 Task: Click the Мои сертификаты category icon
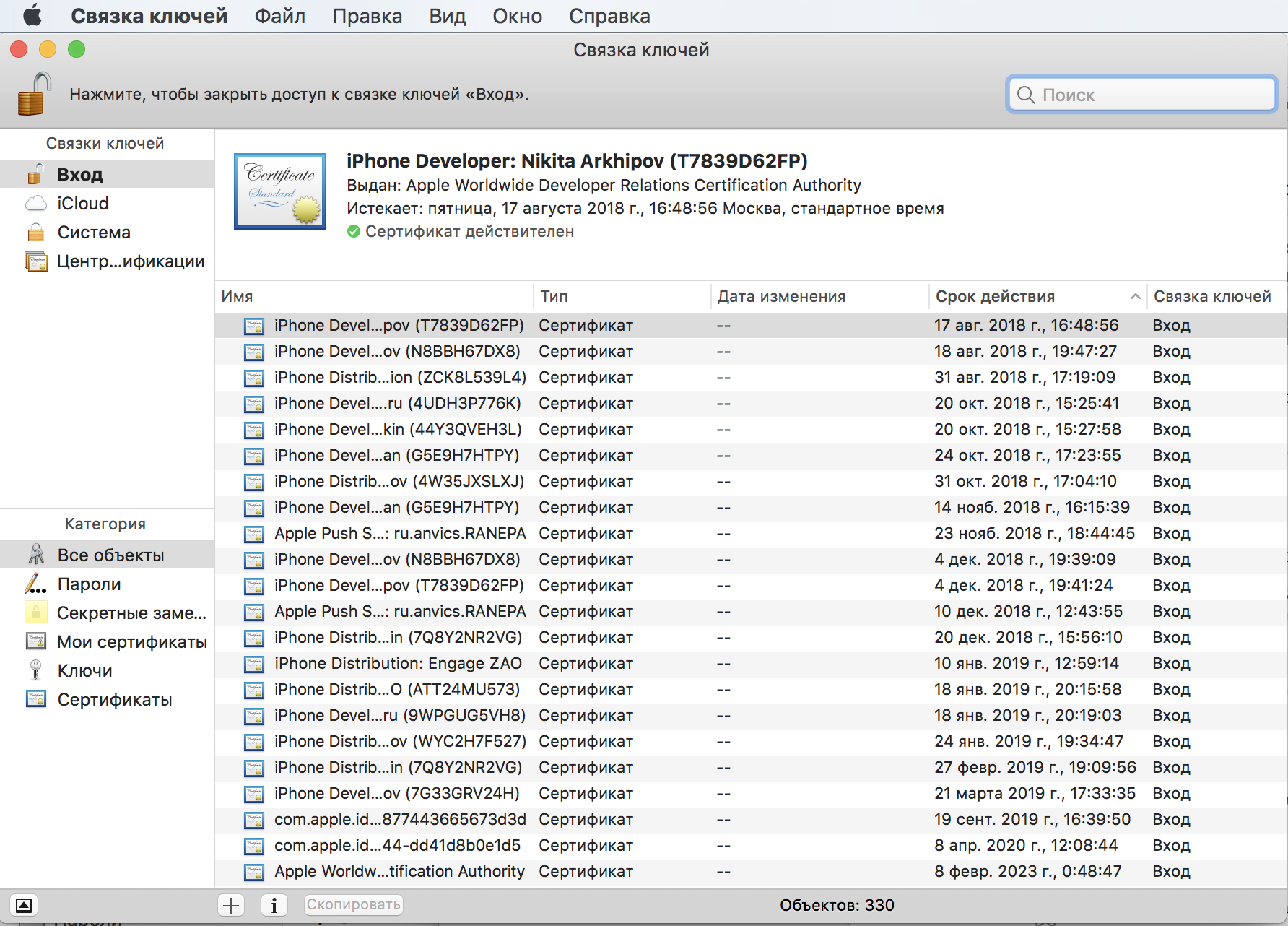click(36, 641)
